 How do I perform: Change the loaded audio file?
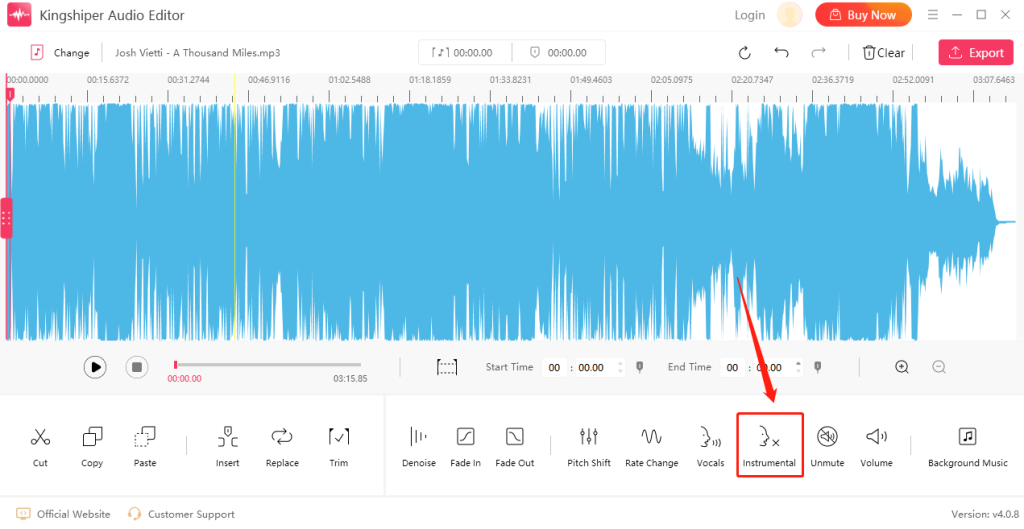click(60, 53)
